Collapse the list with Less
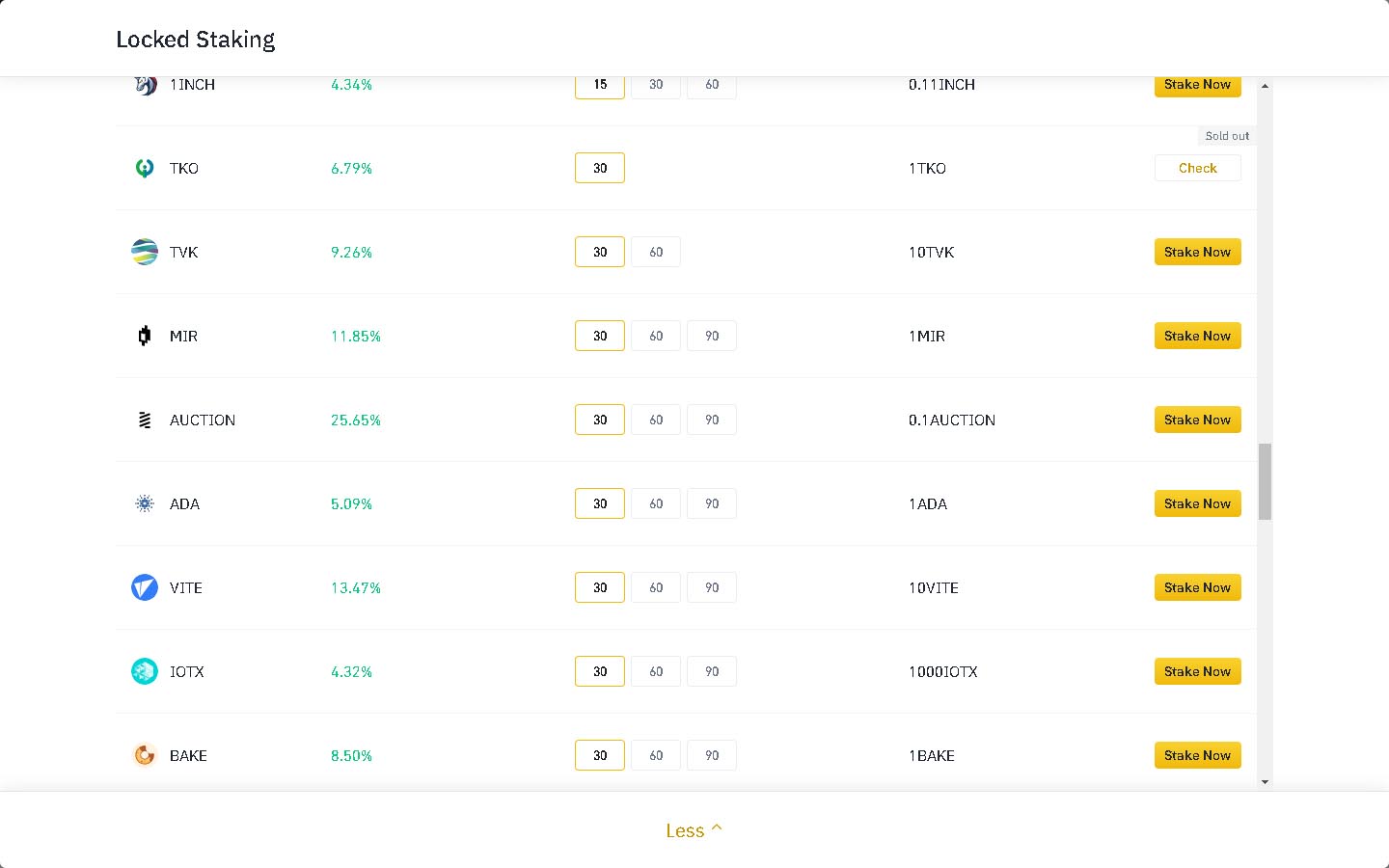This screenshot has width=1389, height=868. [x=694, y=830]
